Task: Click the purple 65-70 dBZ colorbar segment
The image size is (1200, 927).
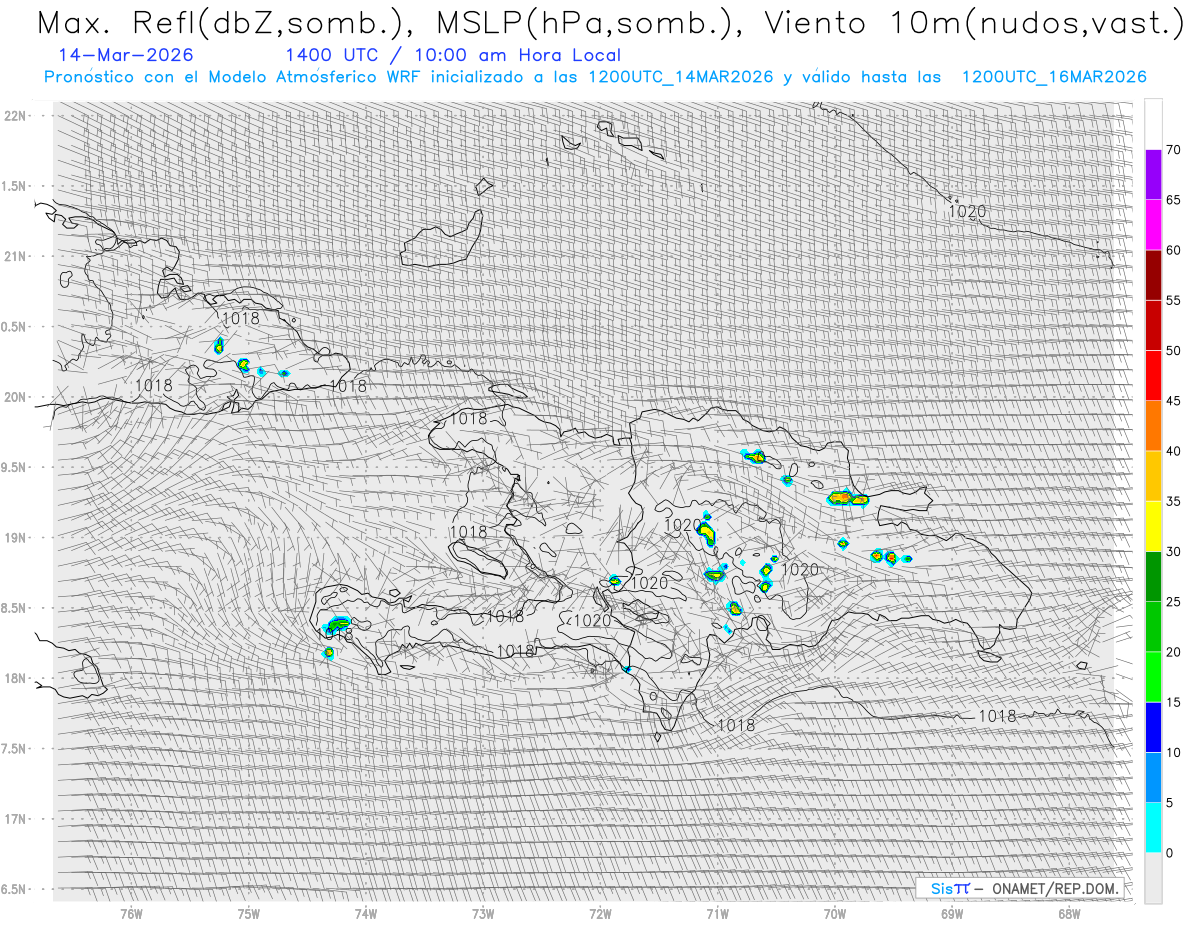Action: click(x=1153, y=174)
